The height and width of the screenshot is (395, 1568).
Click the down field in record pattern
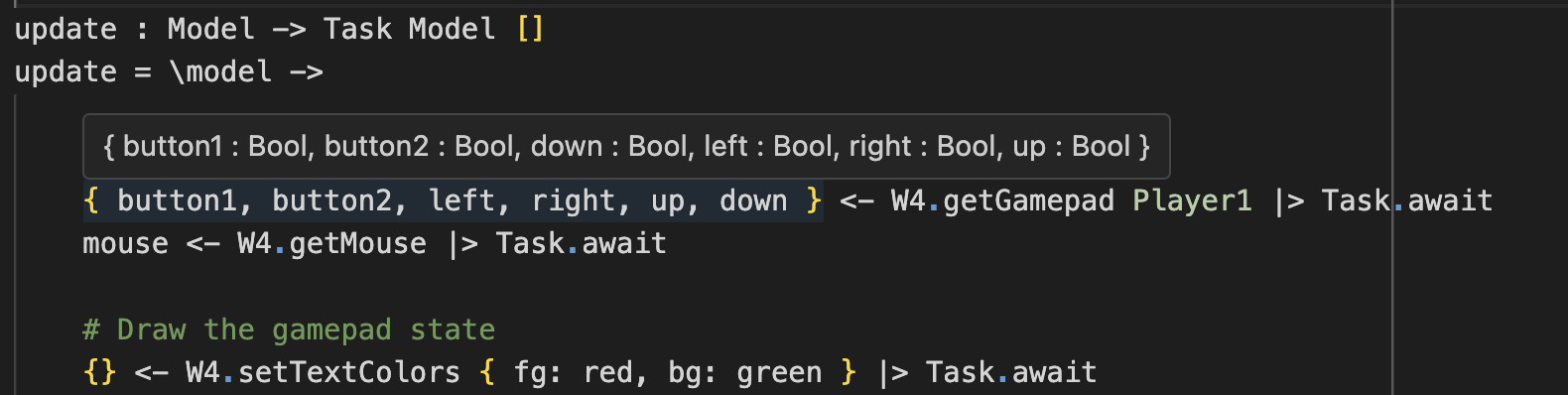753,200
